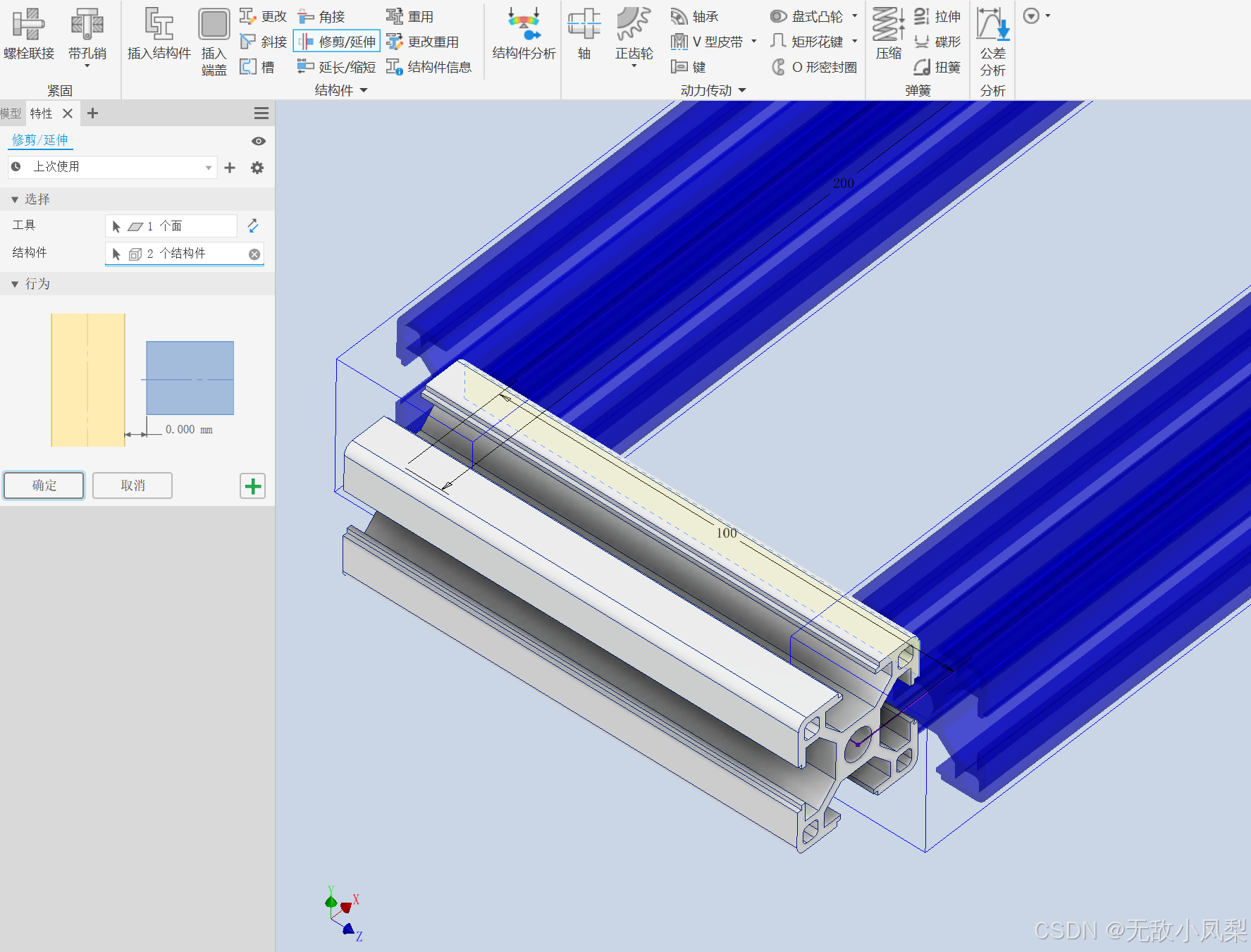This screenshot has height=952, width=1251.
Task: Clear the 2 个结构件 selection
Action: click(254, 254)
